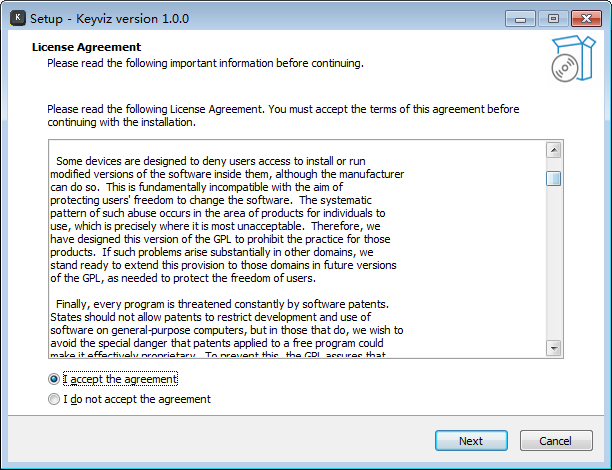The height and width of the screenshot is (470, 612).
Task: Maximize the Setup window
Action: (553, 19)
